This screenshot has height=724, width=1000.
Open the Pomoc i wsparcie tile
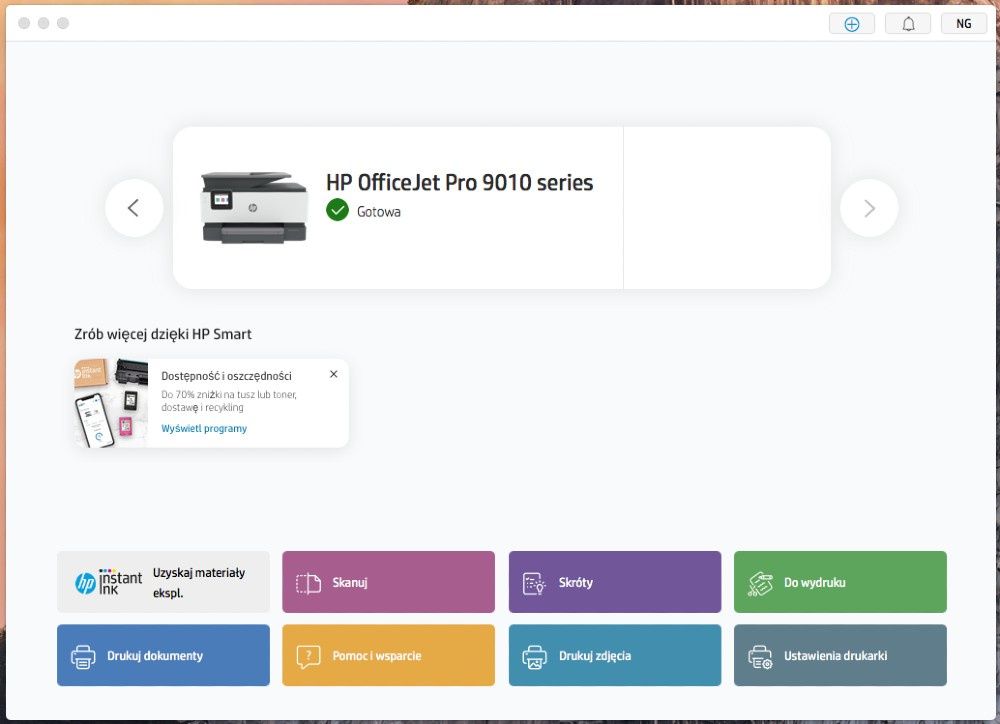tap(388, 655)
